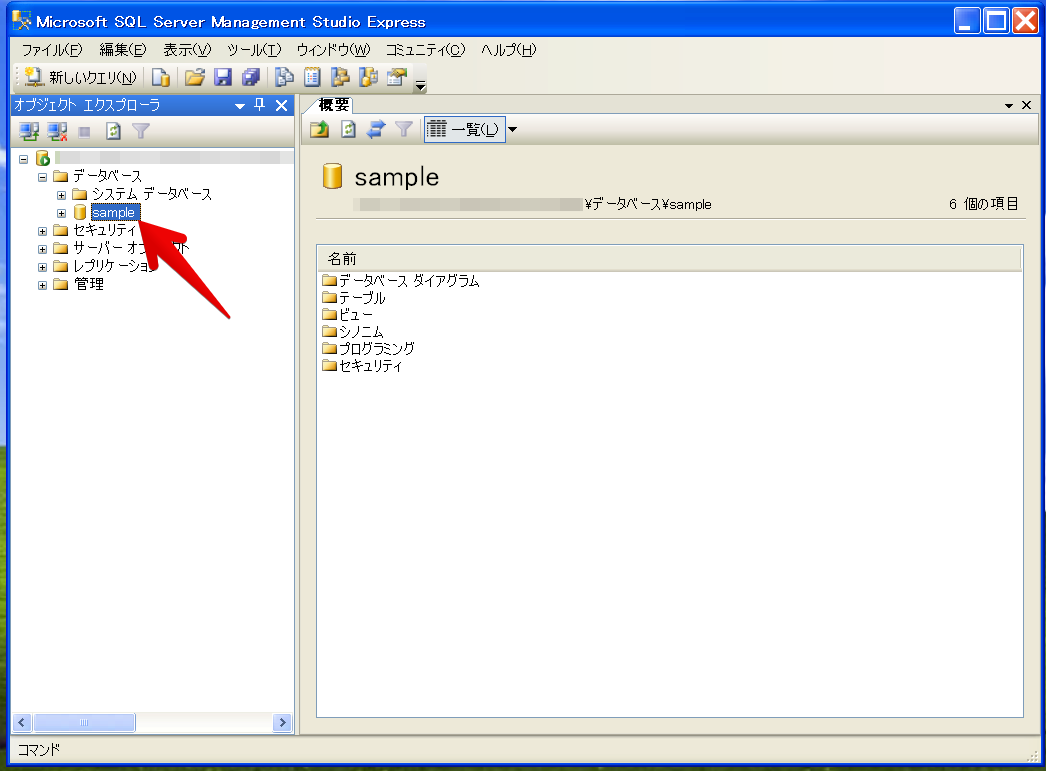The height and width of the screenshot is (771, 1046).
Task: Toggle auto-hide pin on オブジェクト エクスプローラ
Action: [260, 105]
